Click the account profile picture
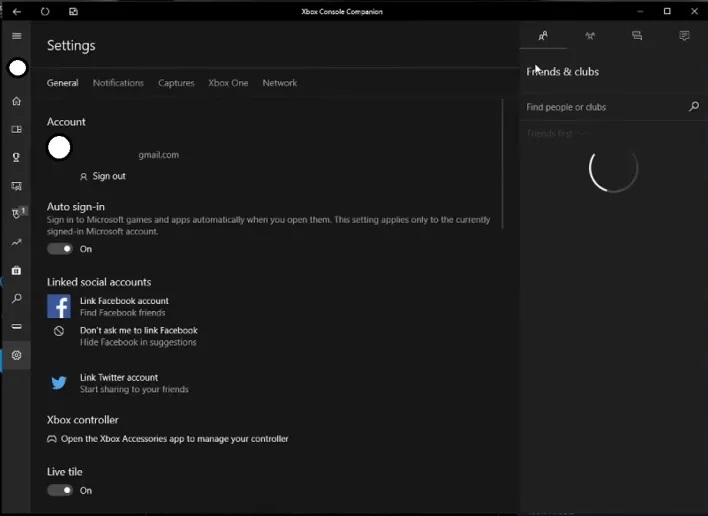 coord(59,148)
